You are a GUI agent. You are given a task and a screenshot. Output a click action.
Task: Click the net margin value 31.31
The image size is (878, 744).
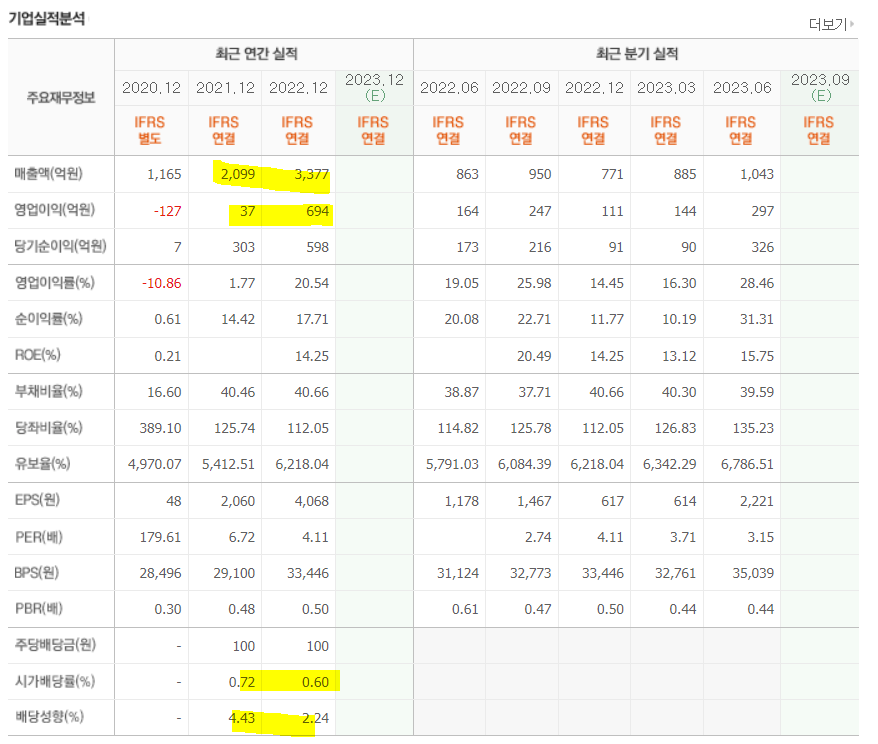click(x=757, y=319)
